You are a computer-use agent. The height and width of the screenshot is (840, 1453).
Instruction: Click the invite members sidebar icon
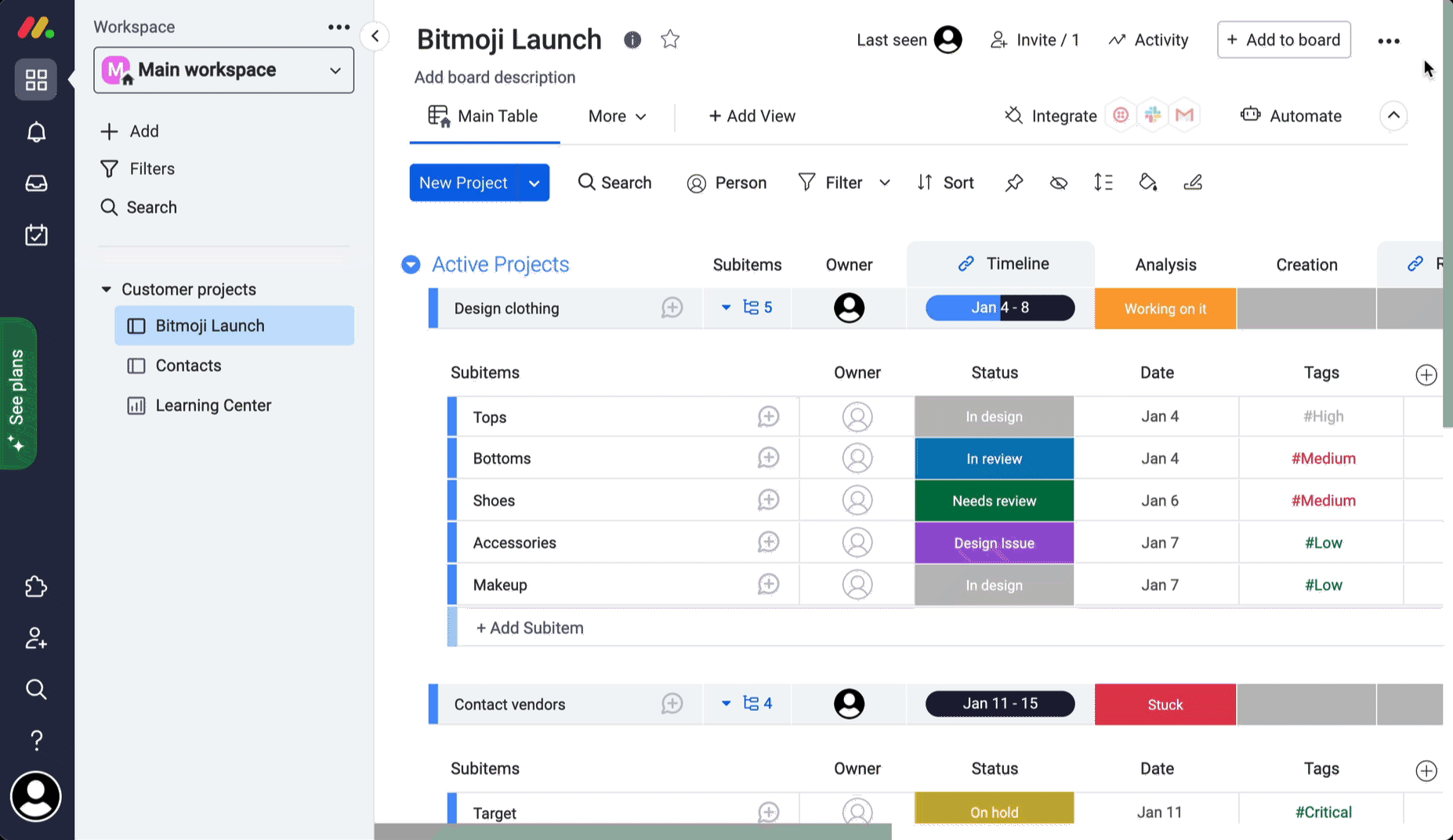[36, 639]
